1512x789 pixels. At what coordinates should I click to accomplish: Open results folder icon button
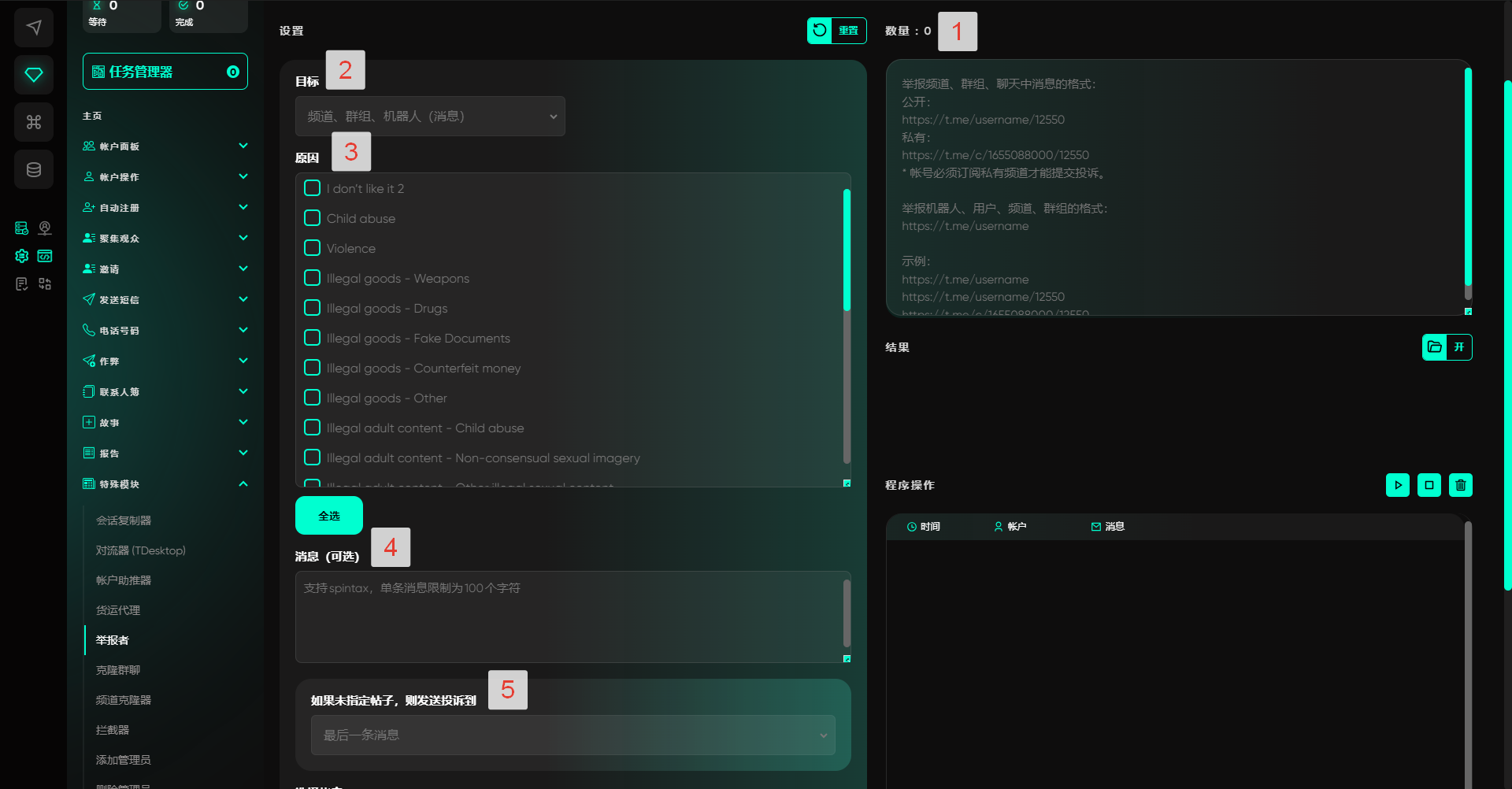1434,347
